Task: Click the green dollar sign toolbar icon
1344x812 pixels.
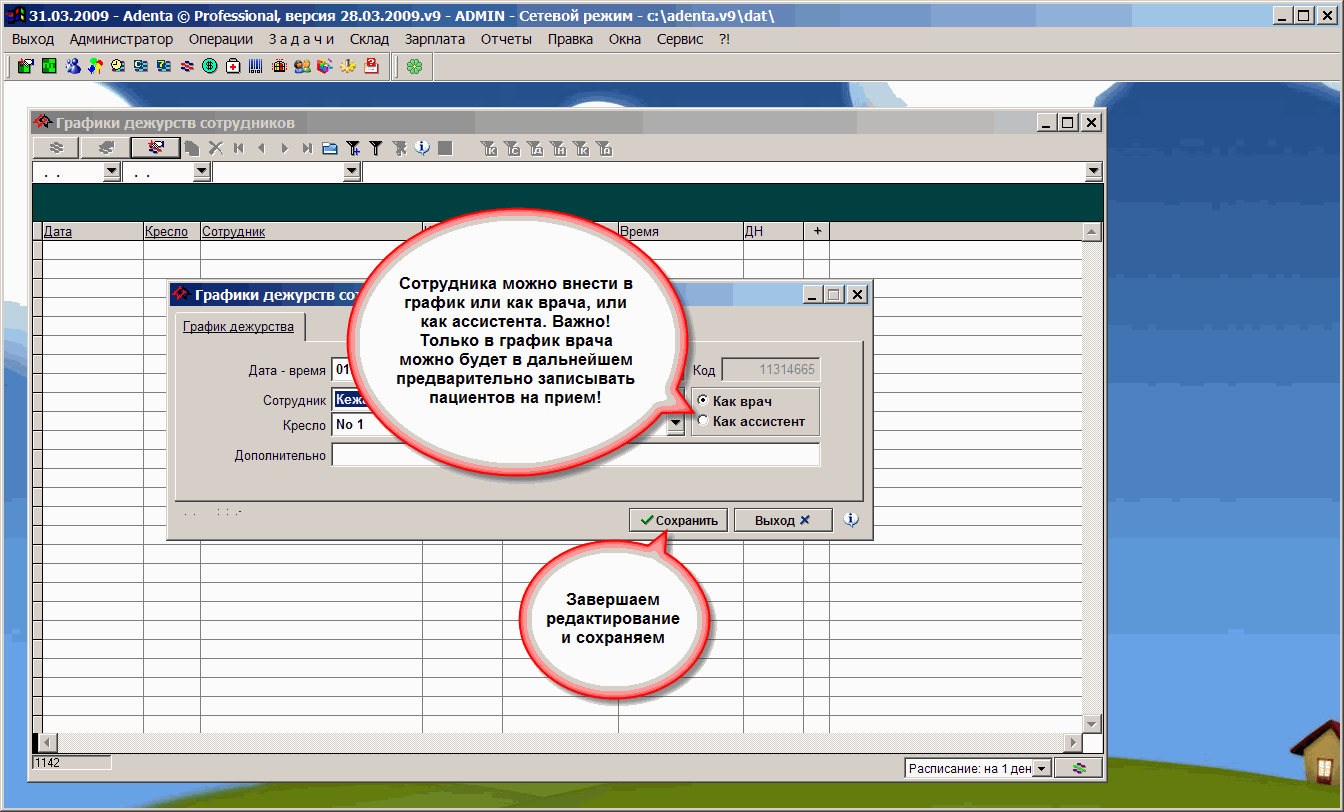Action: 210,67
